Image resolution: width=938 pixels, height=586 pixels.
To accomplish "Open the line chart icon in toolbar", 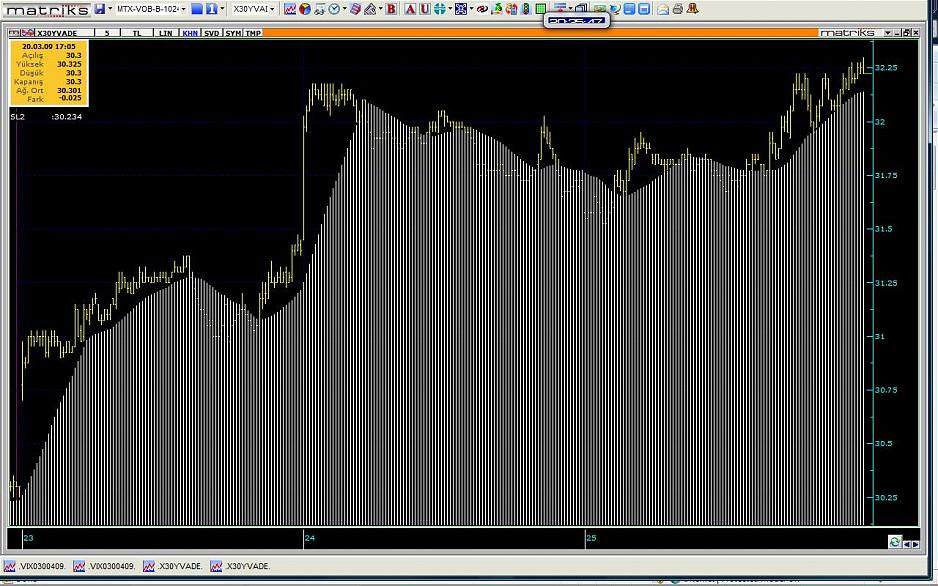I will pyautogui.click(x=290, y=9).
